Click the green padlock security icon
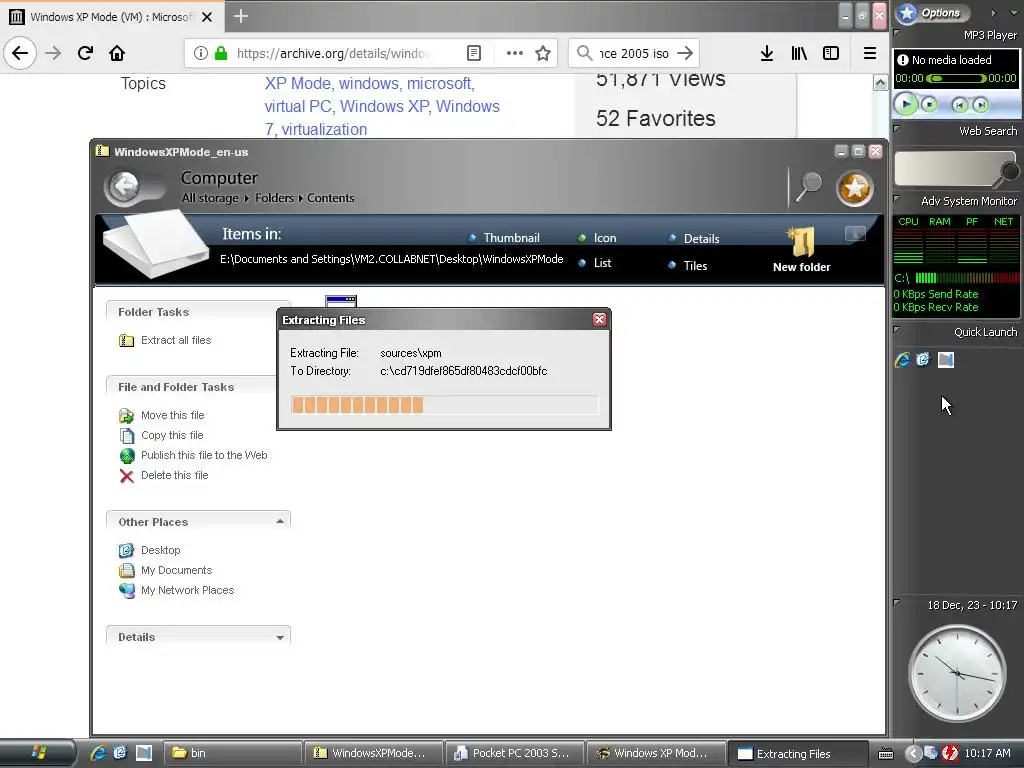1024x768 pixels. 221,53
